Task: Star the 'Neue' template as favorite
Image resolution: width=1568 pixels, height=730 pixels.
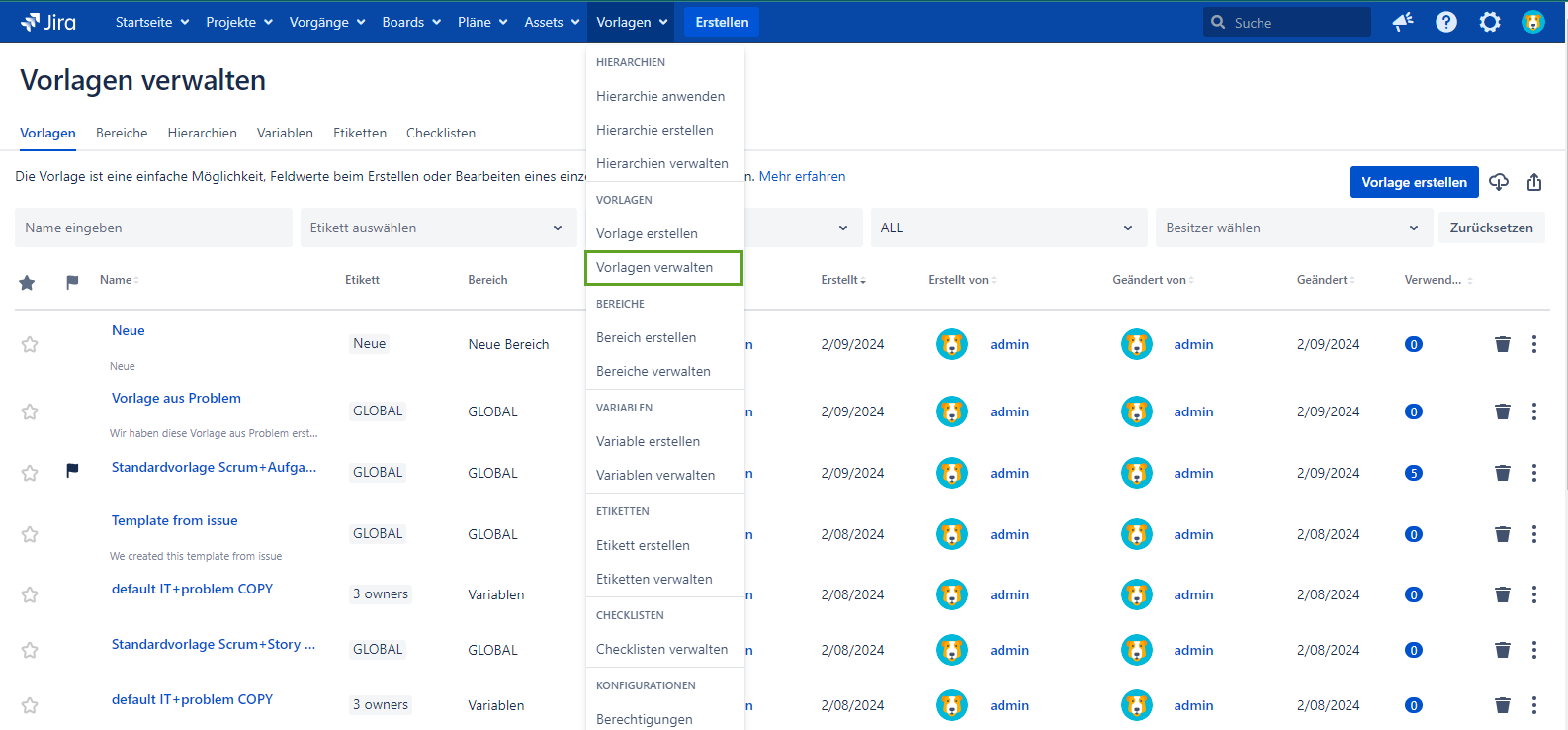Action: coord(30,344)
